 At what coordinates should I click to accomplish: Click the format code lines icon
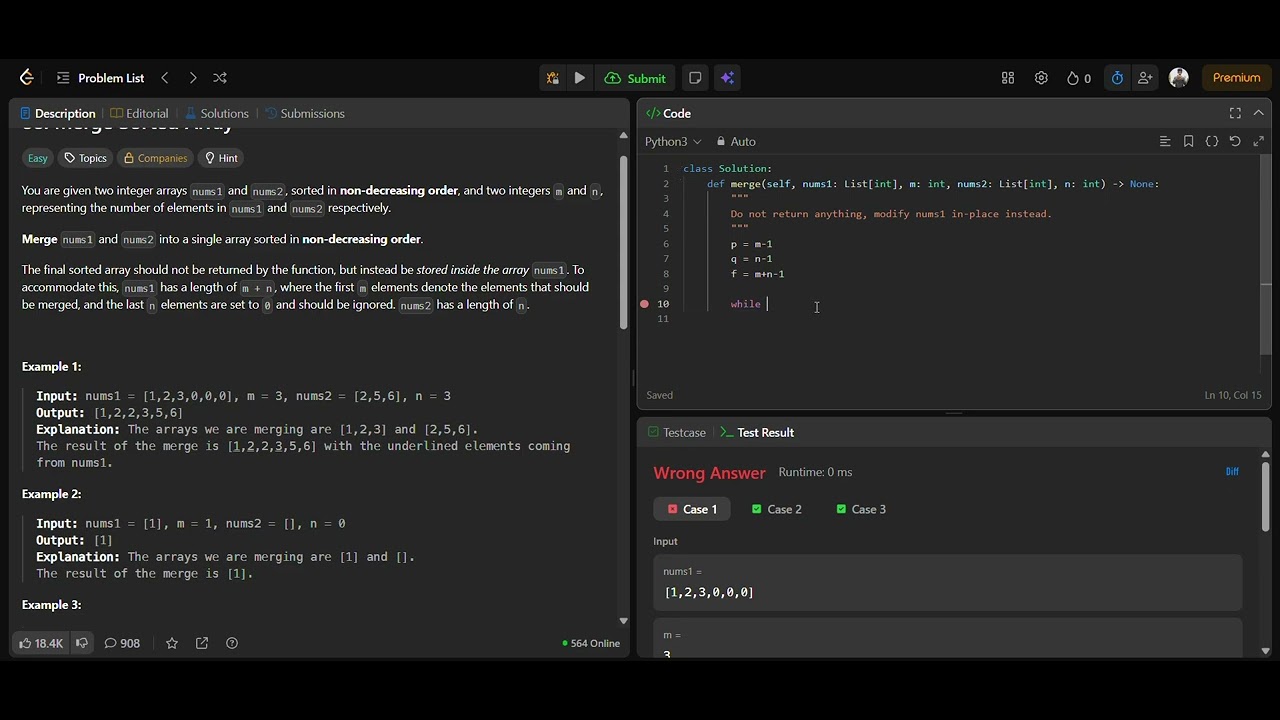[x=1165, y=141]
